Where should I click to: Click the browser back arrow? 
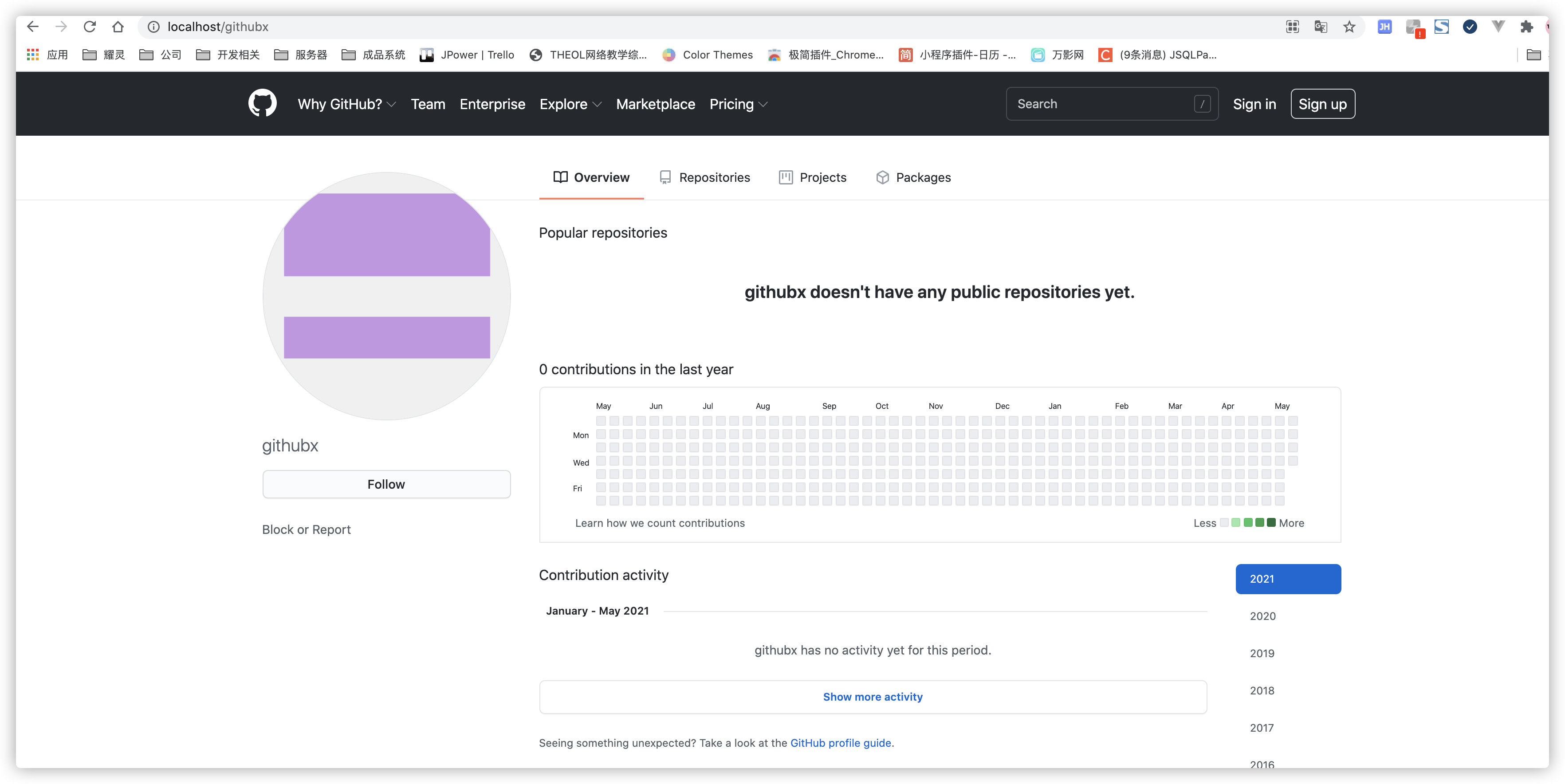(x=33, y=27)
